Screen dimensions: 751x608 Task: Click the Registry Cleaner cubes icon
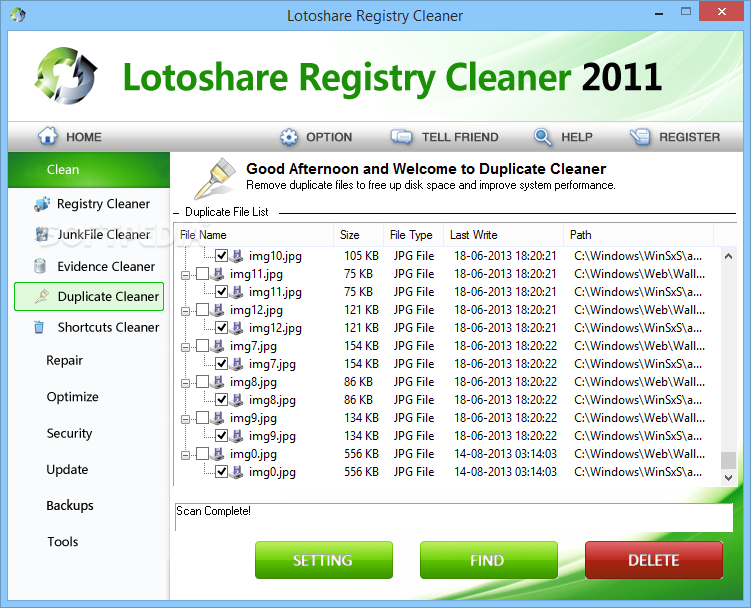click(42, 204)
